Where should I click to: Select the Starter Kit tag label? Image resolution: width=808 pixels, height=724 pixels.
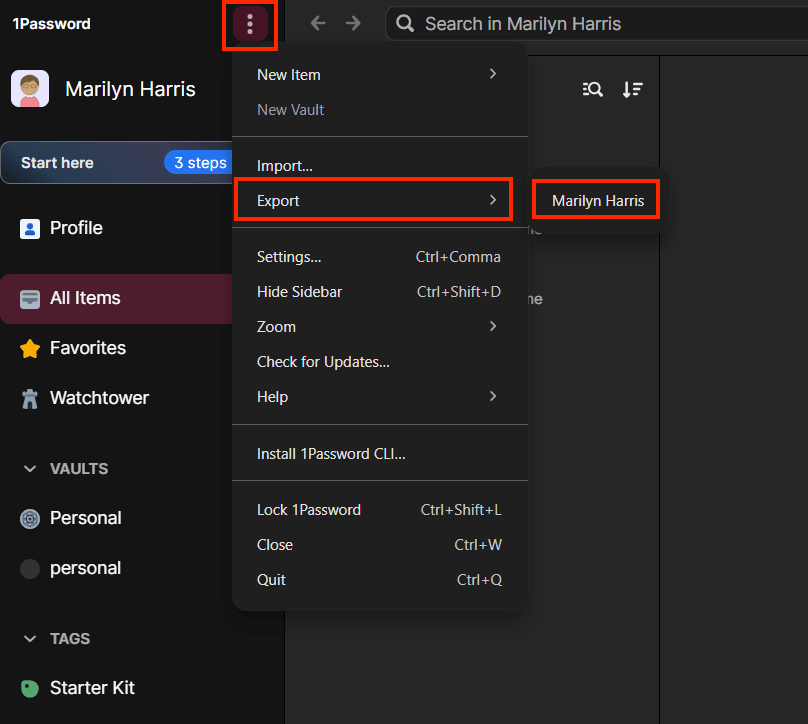pos(92,688)
